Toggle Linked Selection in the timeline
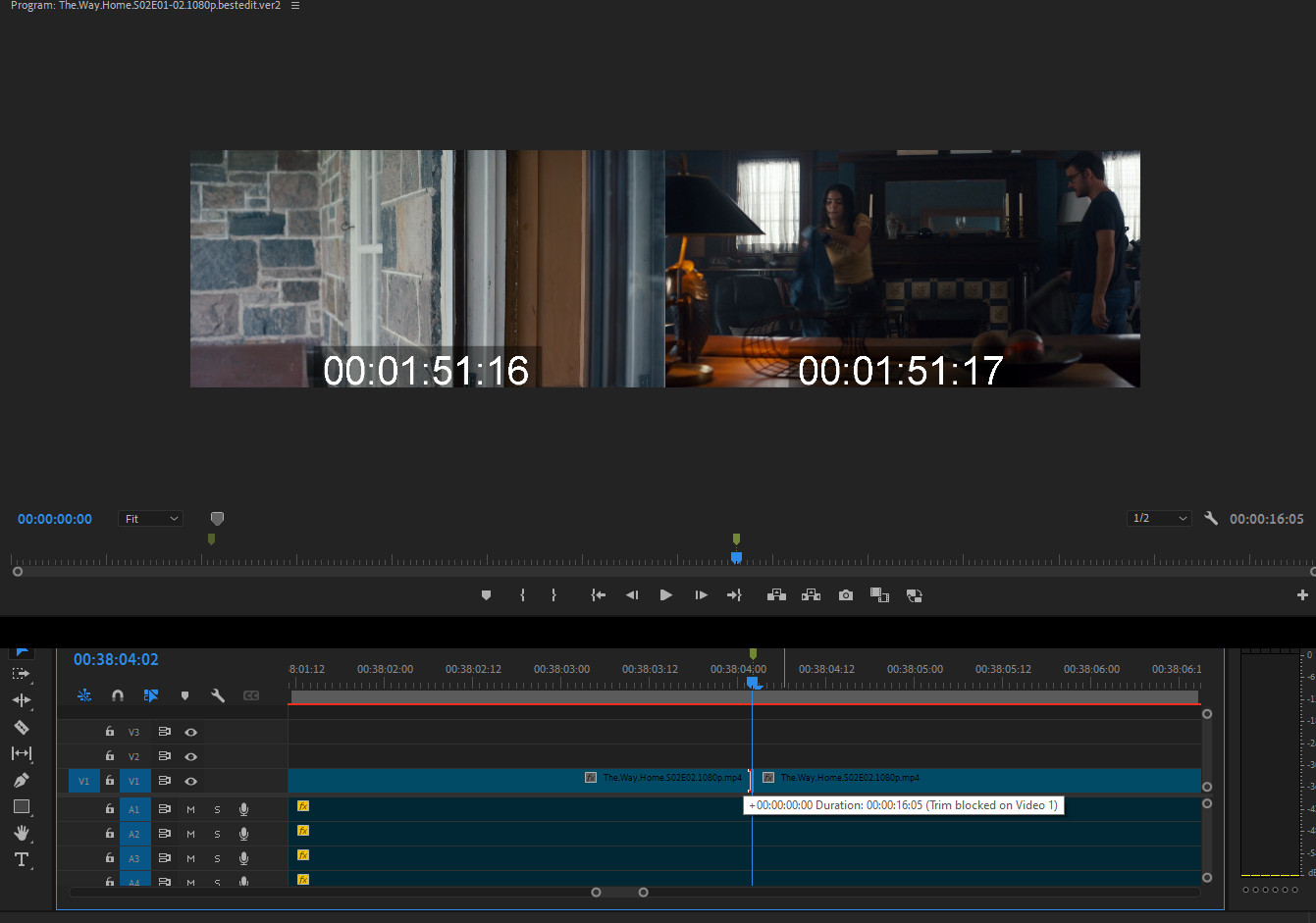 (x=151, y=695)
